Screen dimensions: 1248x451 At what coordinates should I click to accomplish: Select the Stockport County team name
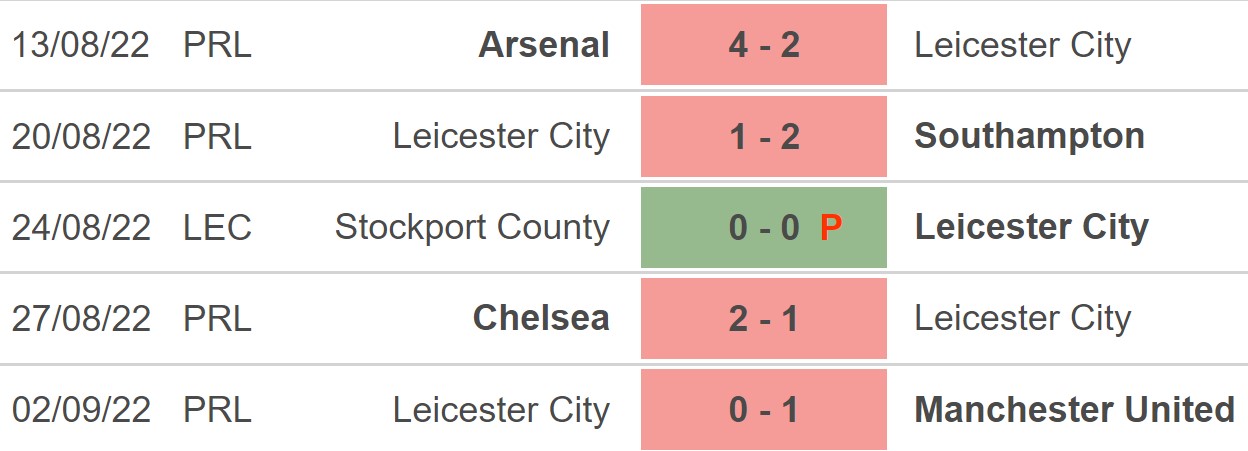(x=472, y=227)
